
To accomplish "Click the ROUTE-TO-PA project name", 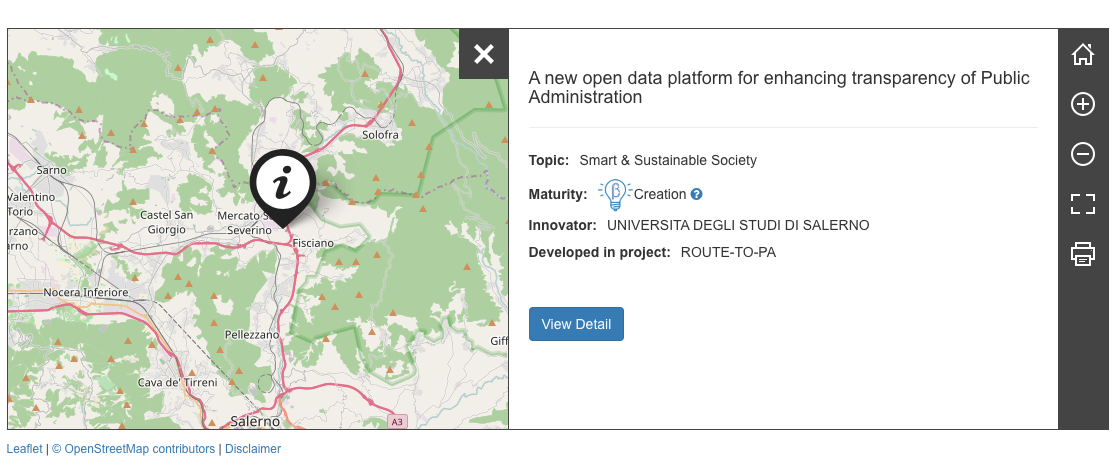I will (728, 252).
